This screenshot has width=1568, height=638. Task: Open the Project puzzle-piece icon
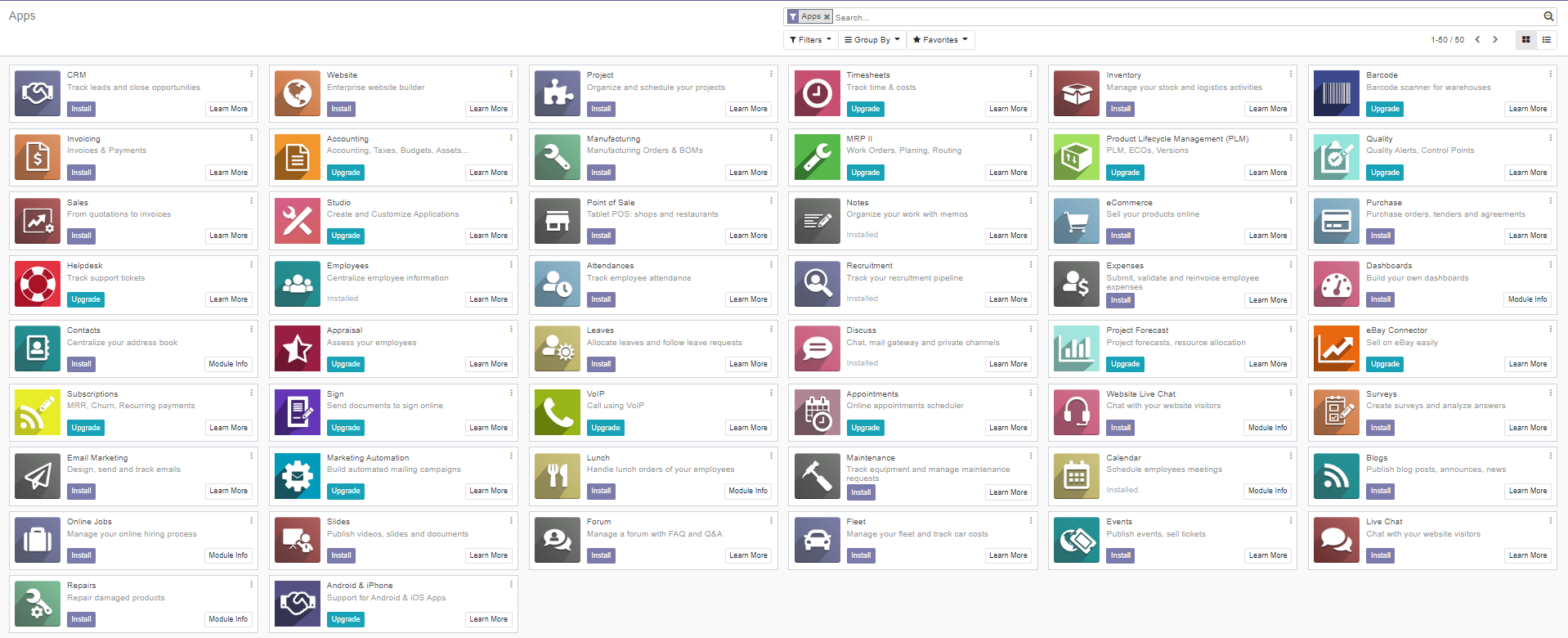click(x=558, y=93)
